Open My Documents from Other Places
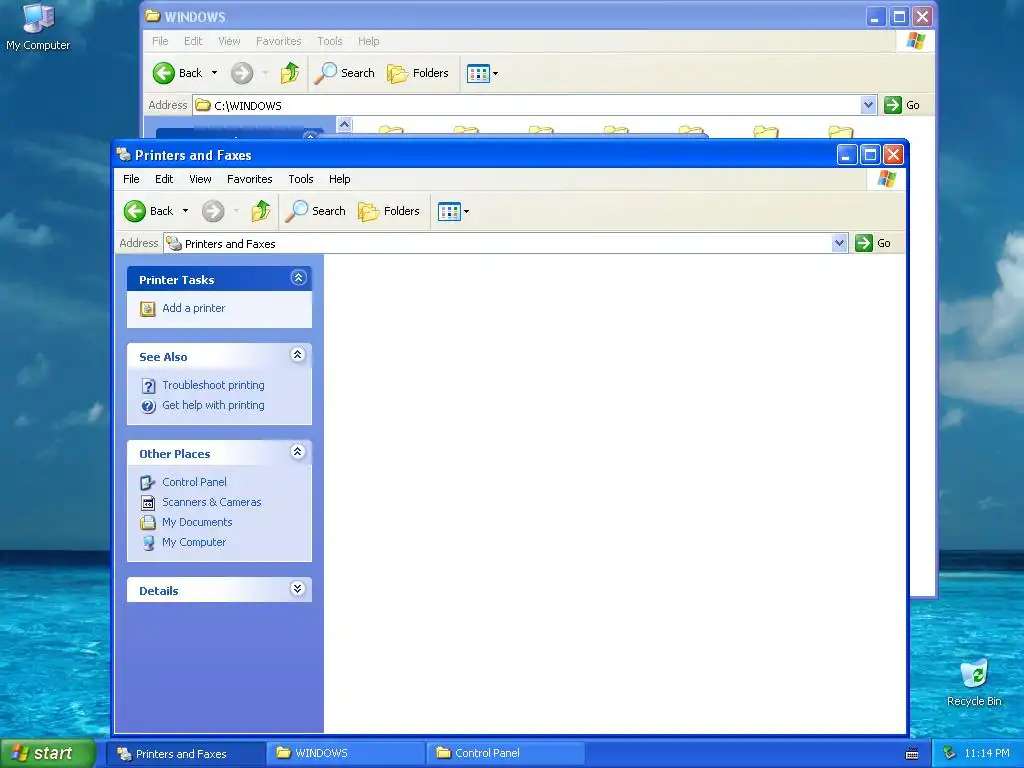 pyautogui.click(x=197, y=522)
